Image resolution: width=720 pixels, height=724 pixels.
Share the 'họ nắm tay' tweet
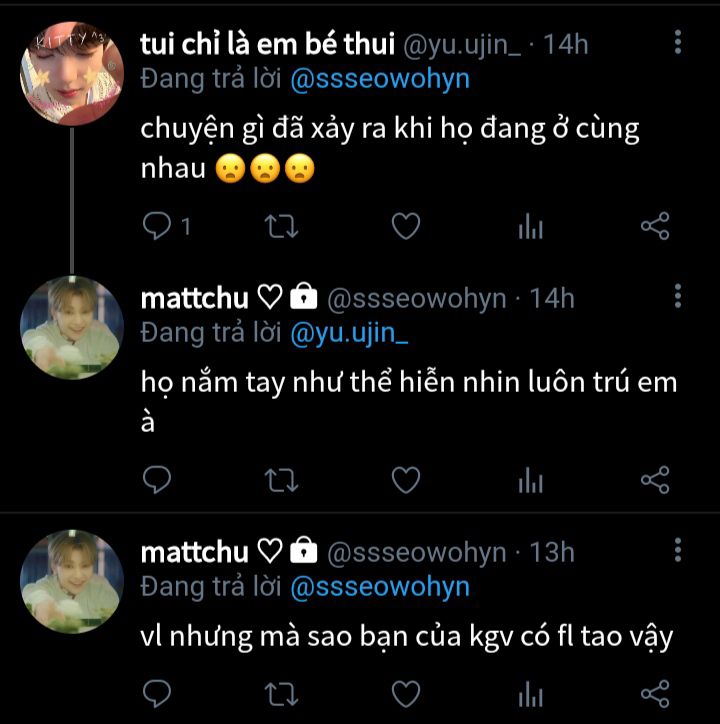coord(654,481)
